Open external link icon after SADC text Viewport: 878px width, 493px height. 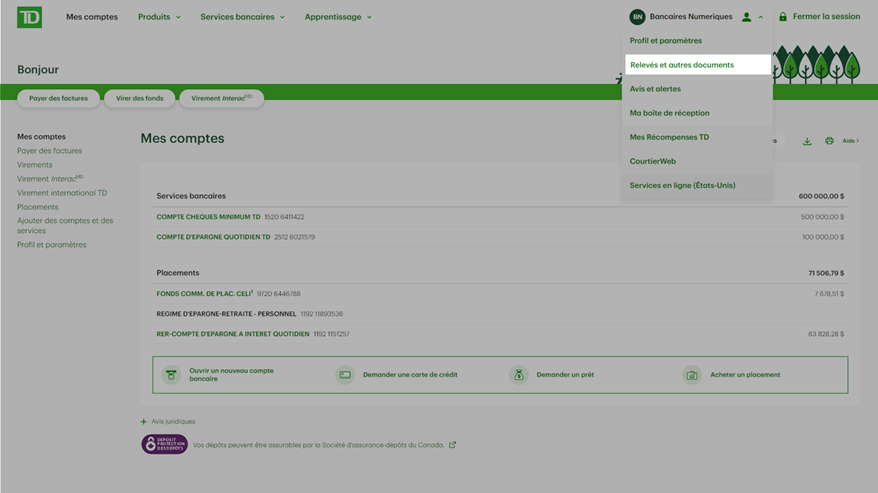point(452,445)
